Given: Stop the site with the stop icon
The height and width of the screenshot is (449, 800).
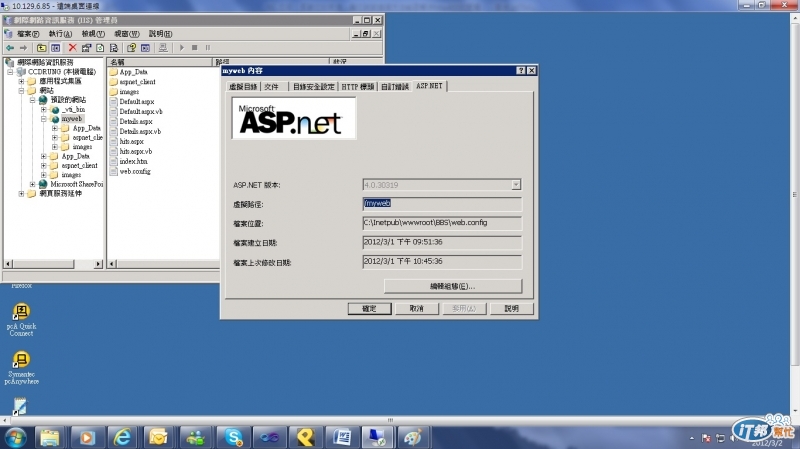Looking at the screenshot, I should pos(194,48).
